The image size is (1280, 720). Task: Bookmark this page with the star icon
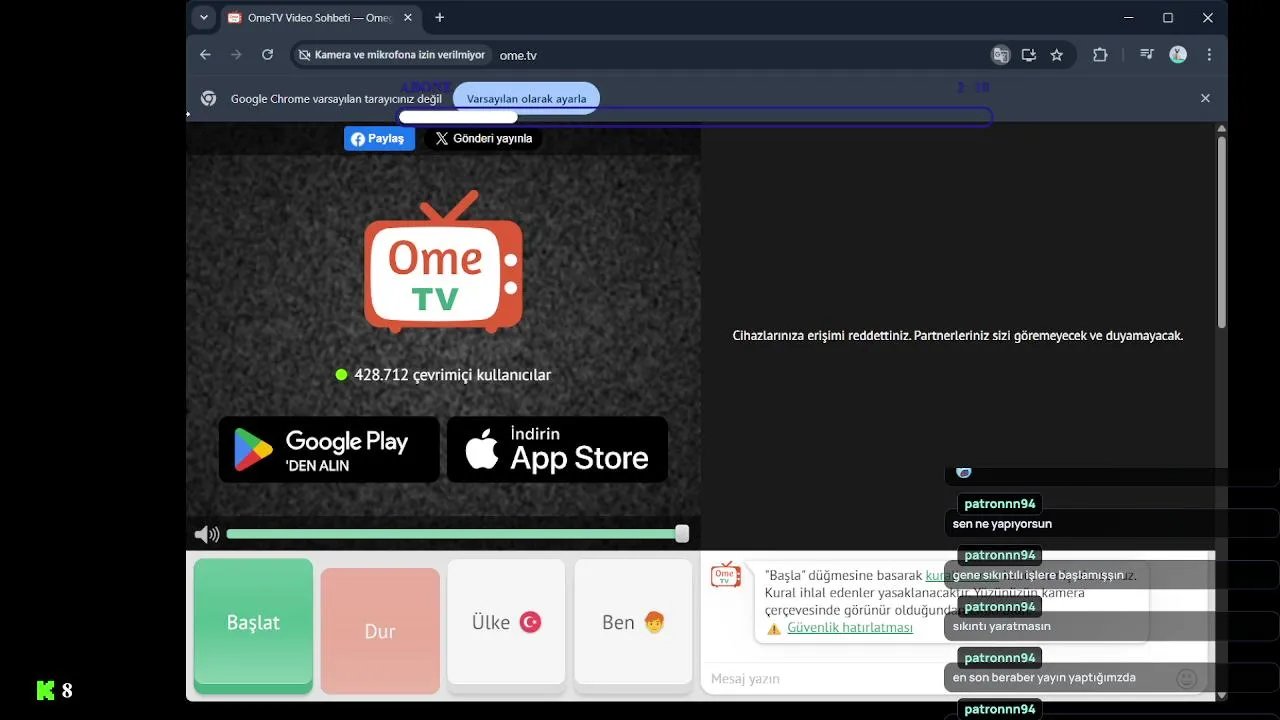pyautogui.click(x=1057, y=55)
